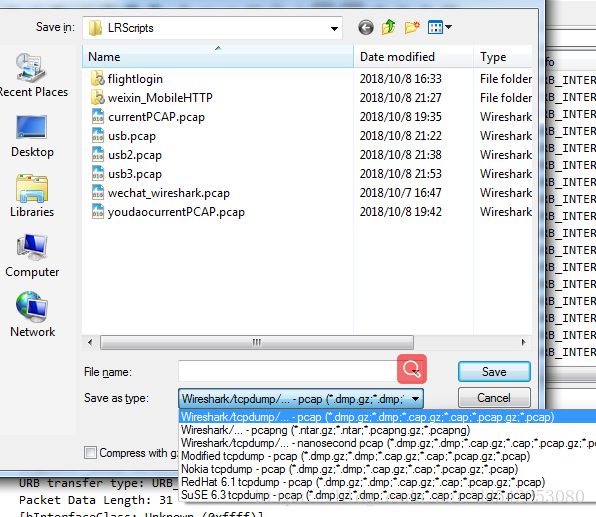The height and width of the screenshot is (517, 596).
Task: Click the Save button
Action: coord(494,371)
